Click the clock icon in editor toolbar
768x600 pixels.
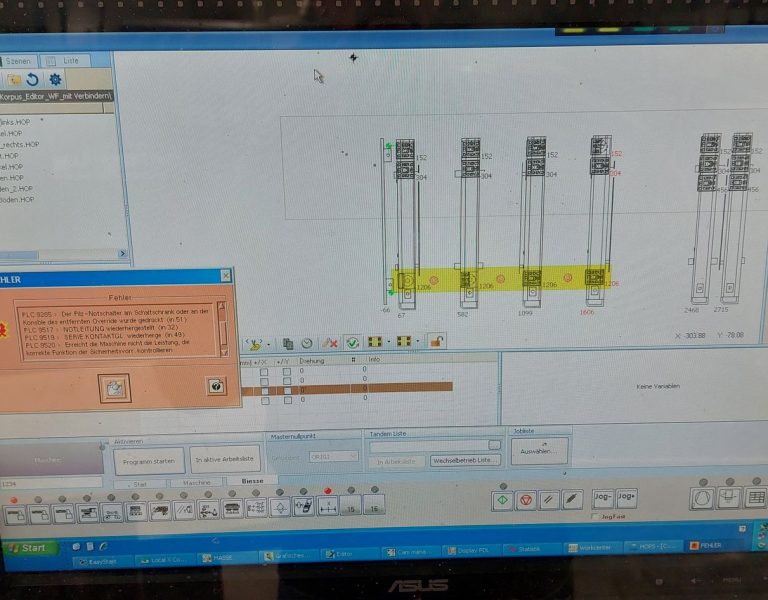(x=307, y=343)
